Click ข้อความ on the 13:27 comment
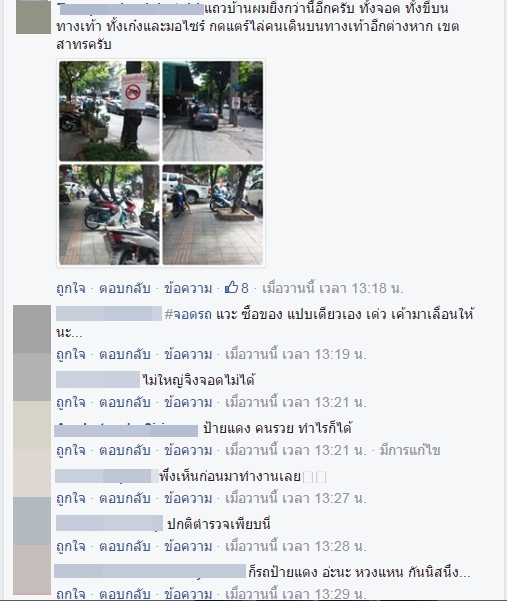The width and height of the screenshot is (507, 601). click(188, 498)
